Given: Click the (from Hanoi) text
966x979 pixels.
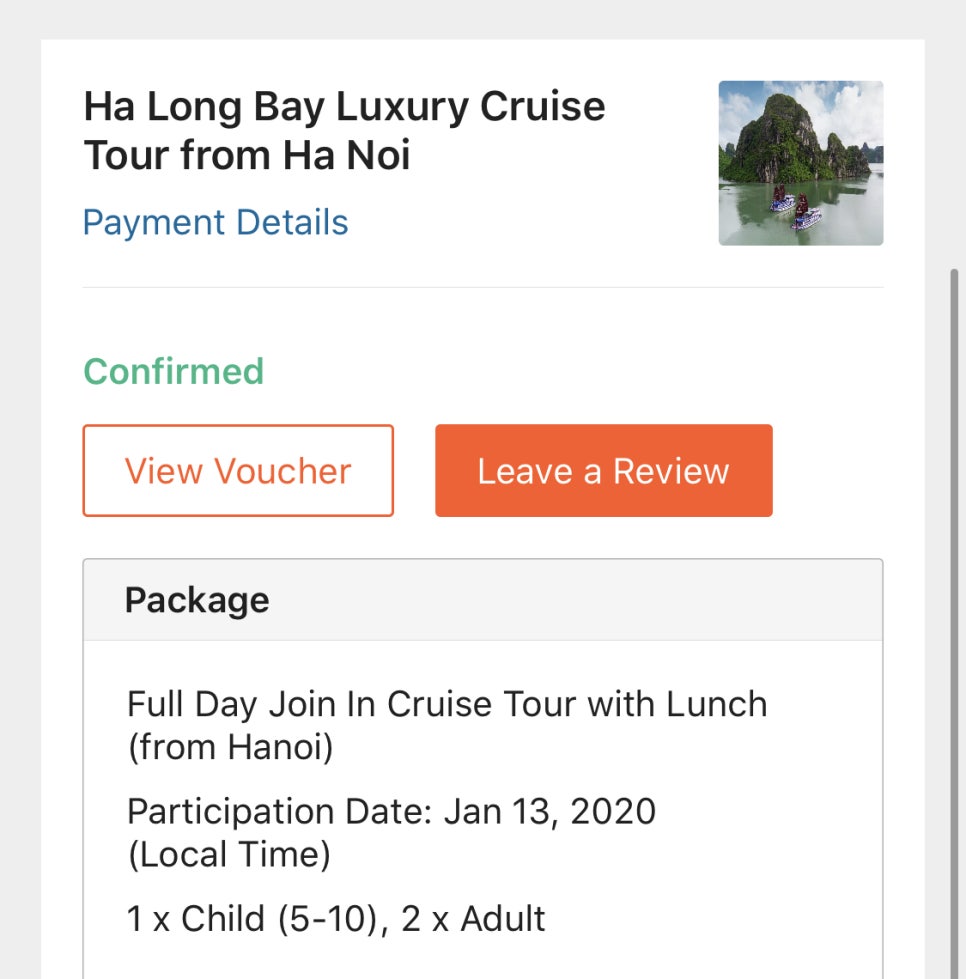Looking at the screenshot, I should pyautogui.click(x=230, y=747).
